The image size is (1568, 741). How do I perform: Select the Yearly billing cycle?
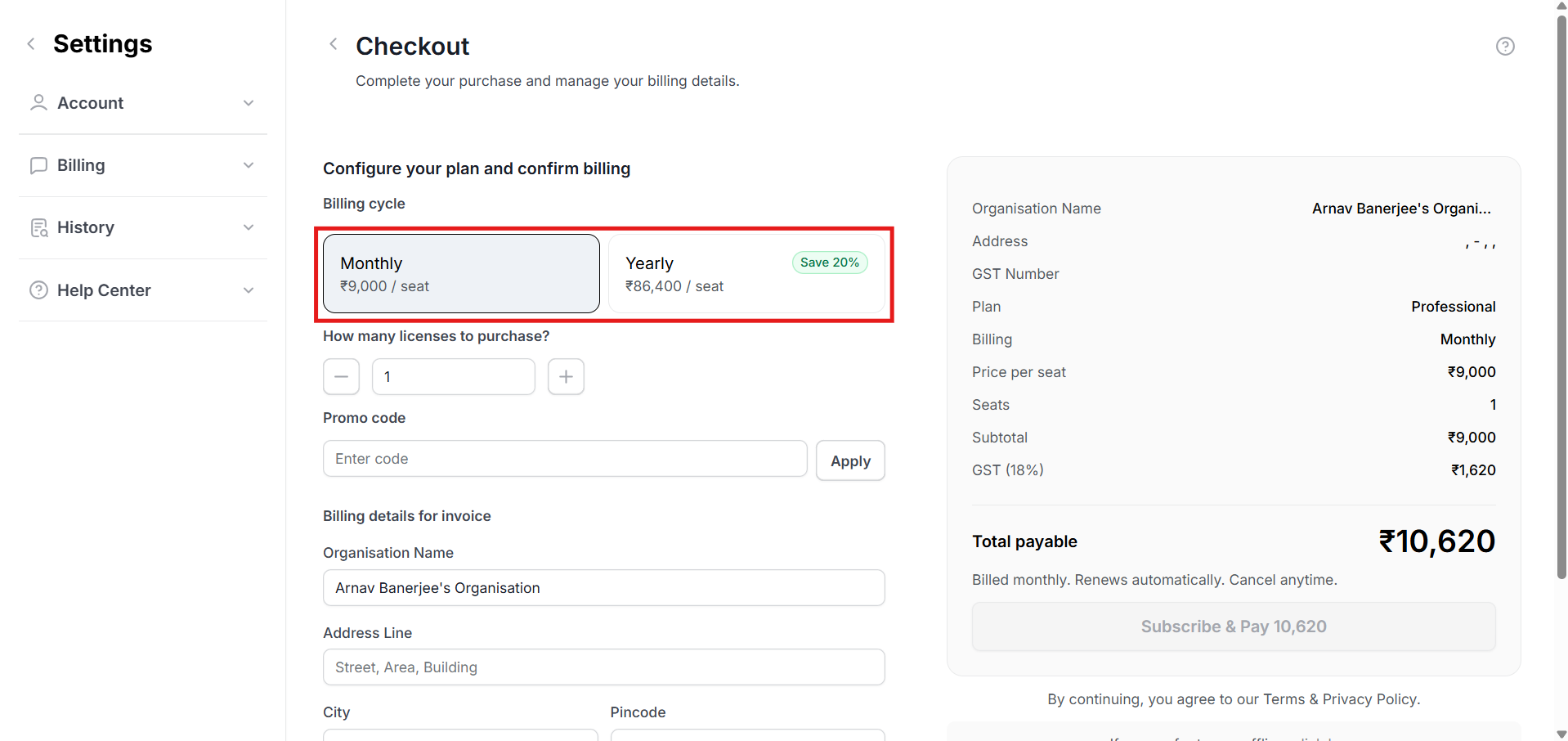(746, 274)
